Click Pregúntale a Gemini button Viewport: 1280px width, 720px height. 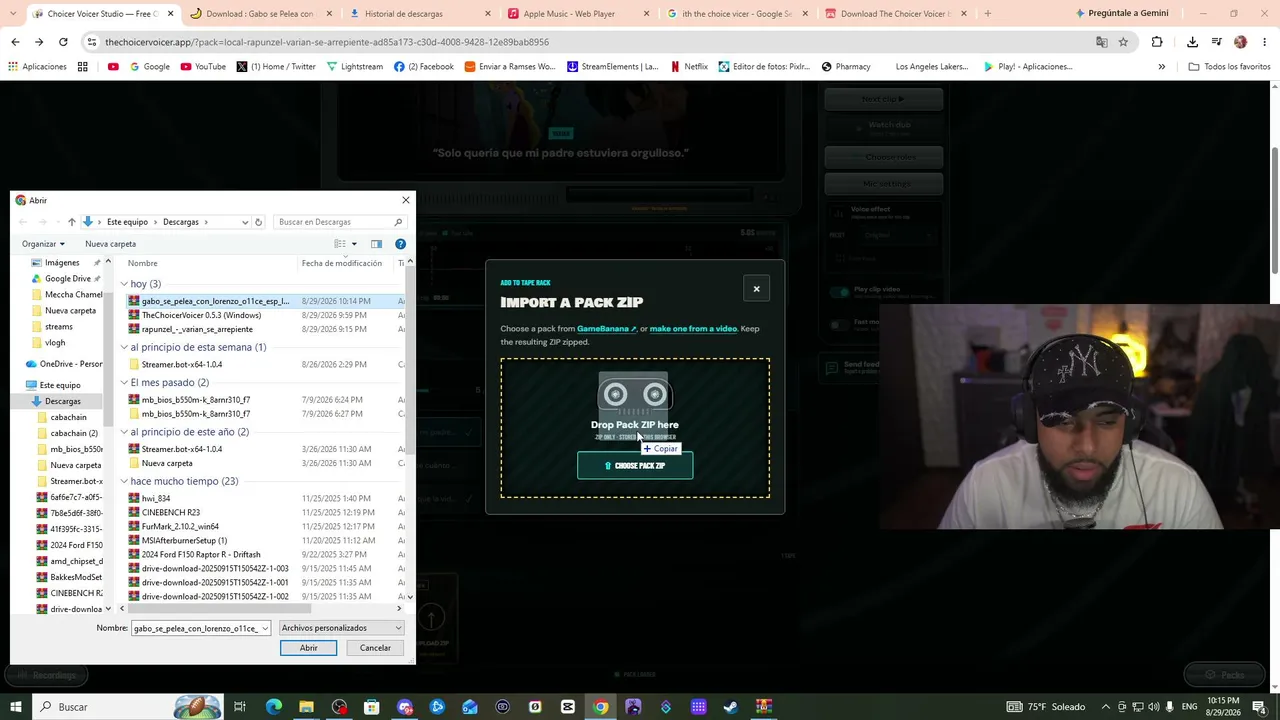click(x=1122, y=14)
